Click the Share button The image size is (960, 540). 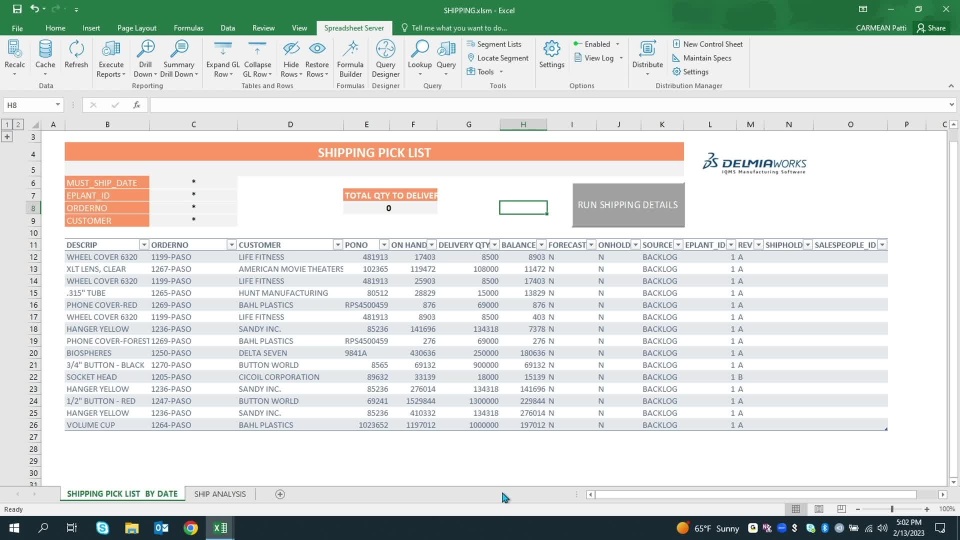point(931,28)
